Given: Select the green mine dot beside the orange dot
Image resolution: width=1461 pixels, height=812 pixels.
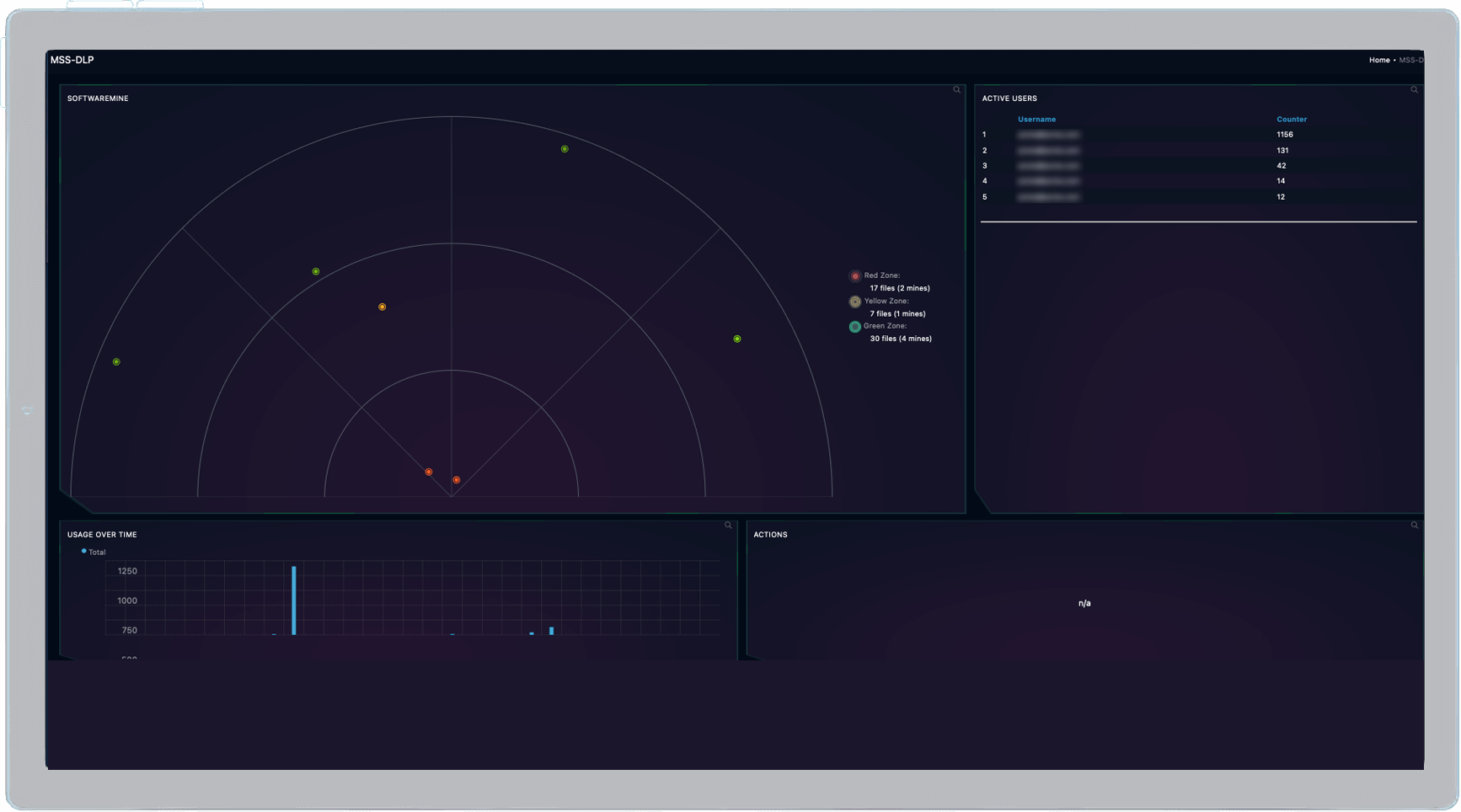Looking at the screenshot, I should (x=316, y=271).
